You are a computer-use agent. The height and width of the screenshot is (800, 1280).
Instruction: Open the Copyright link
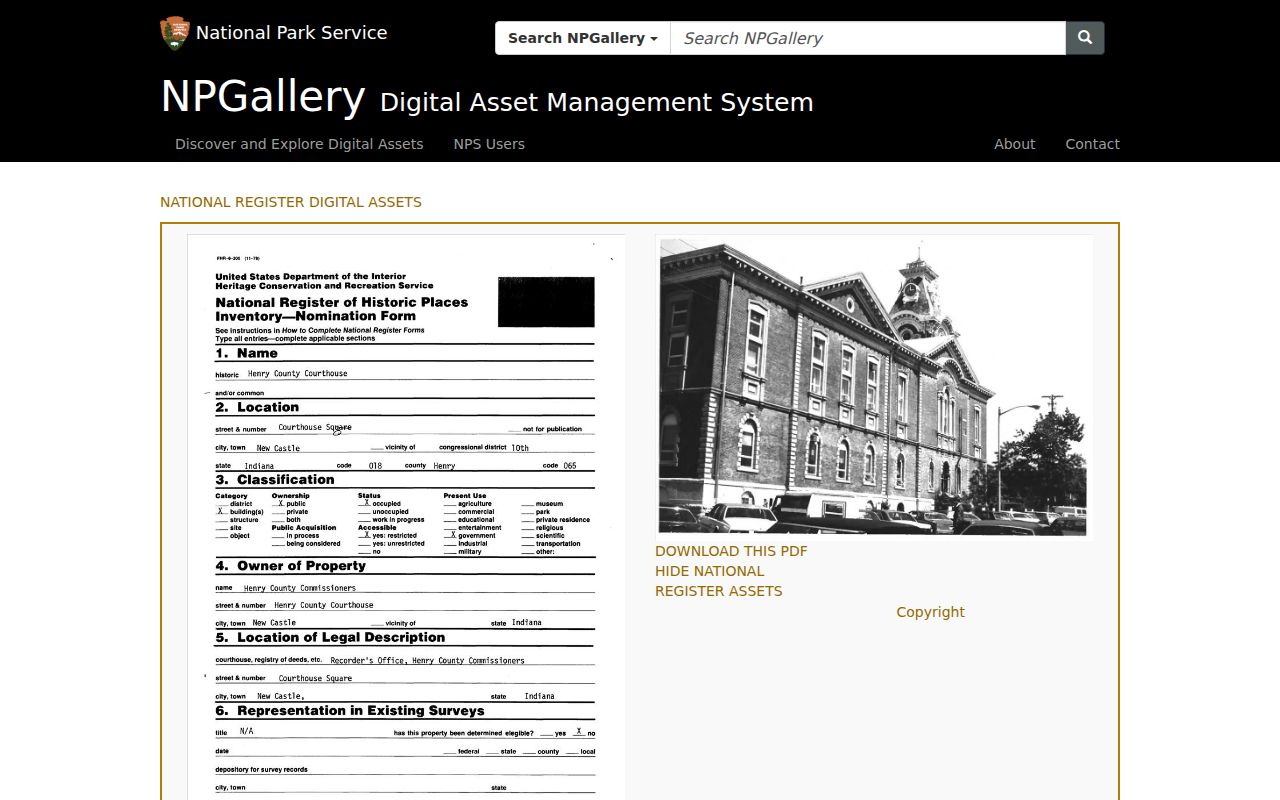[x=930, y=612]
